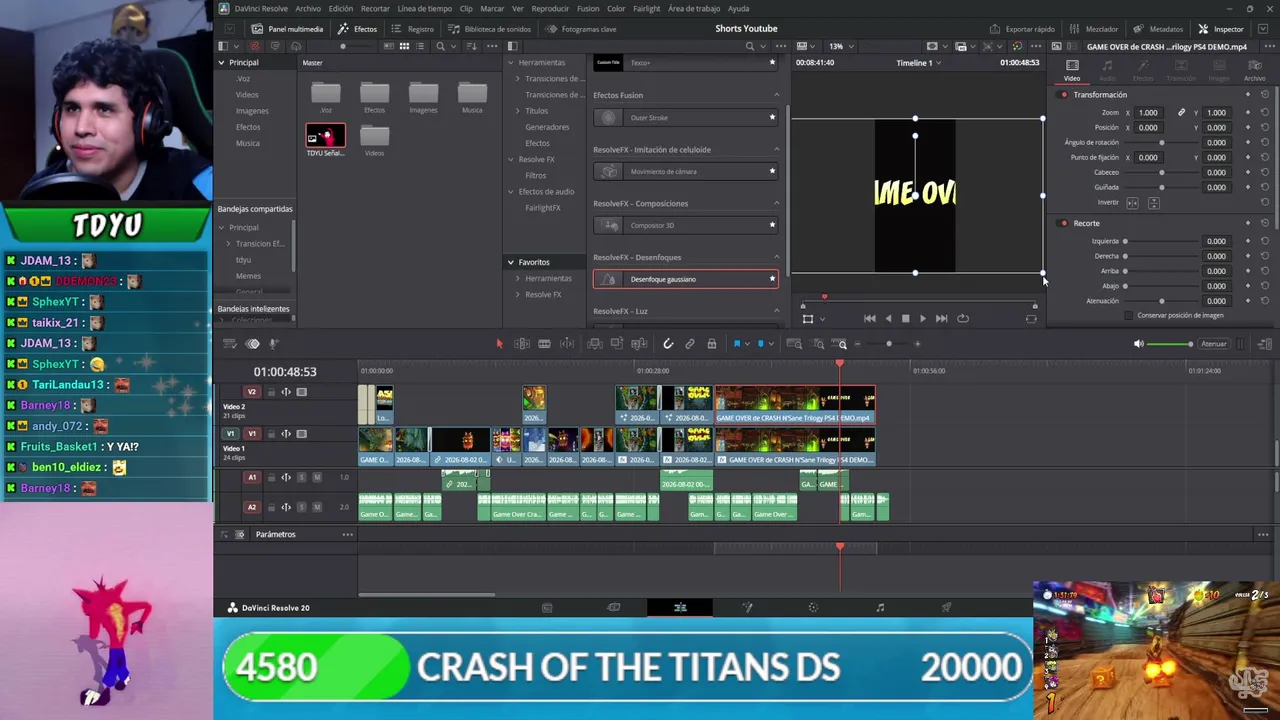Expand the Títulos effects category

(x=518, y=111)
